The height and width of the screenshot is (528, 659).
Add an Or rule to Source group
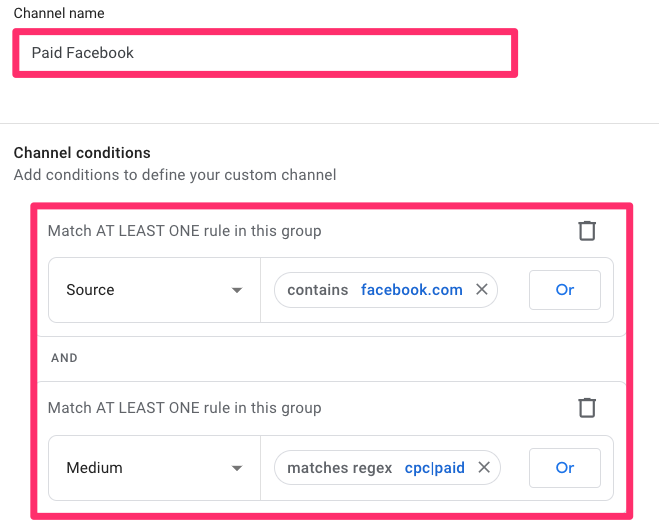tap(565, 290)
